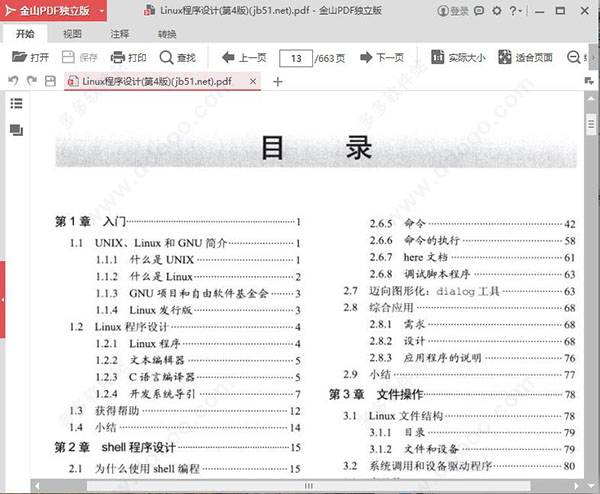Expand toolbar overflow chevron at right
Screen dimensions: 600x494
point(593,58)
